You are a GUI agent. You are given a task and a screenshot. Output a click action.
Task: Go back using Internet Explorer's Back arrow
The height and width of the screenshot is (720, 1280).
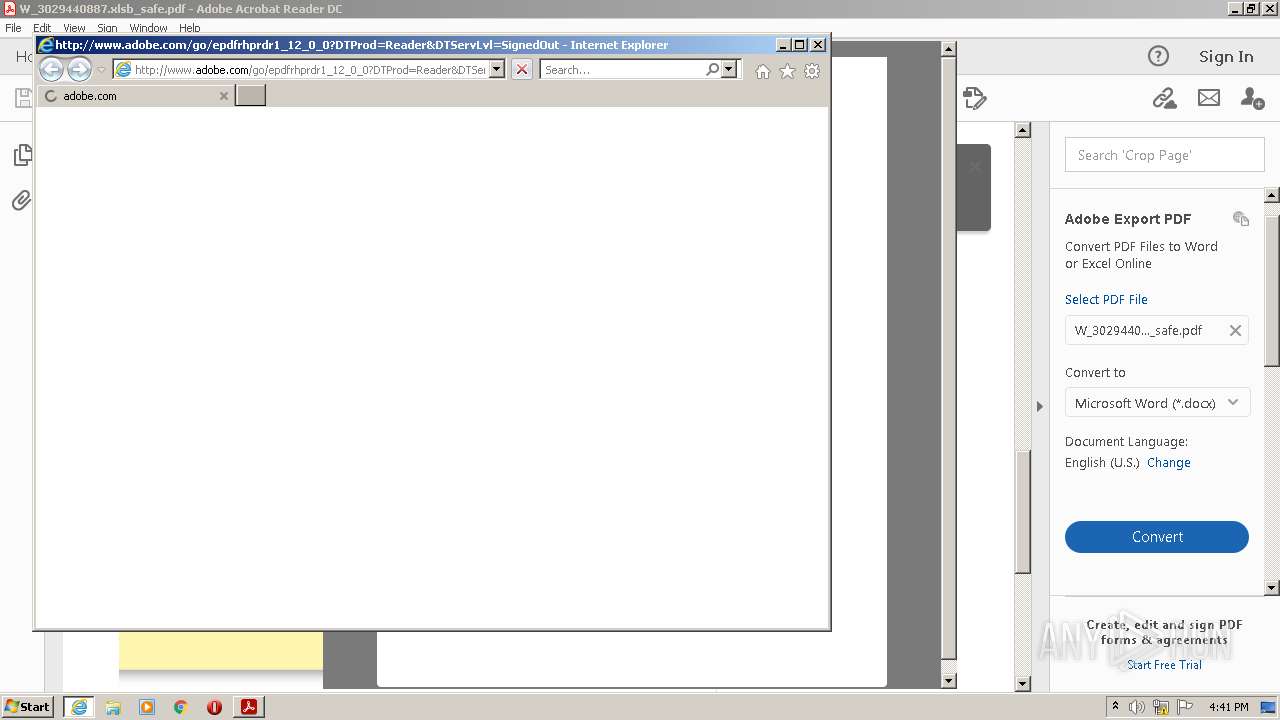(51, 69)
